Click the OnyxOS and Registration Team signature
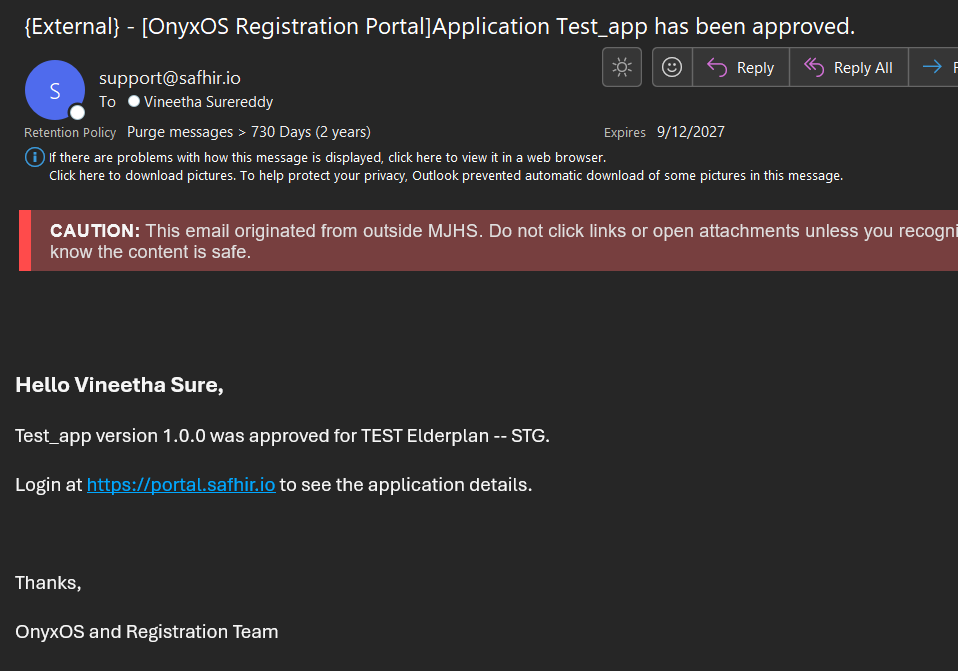 coord(146,631)
